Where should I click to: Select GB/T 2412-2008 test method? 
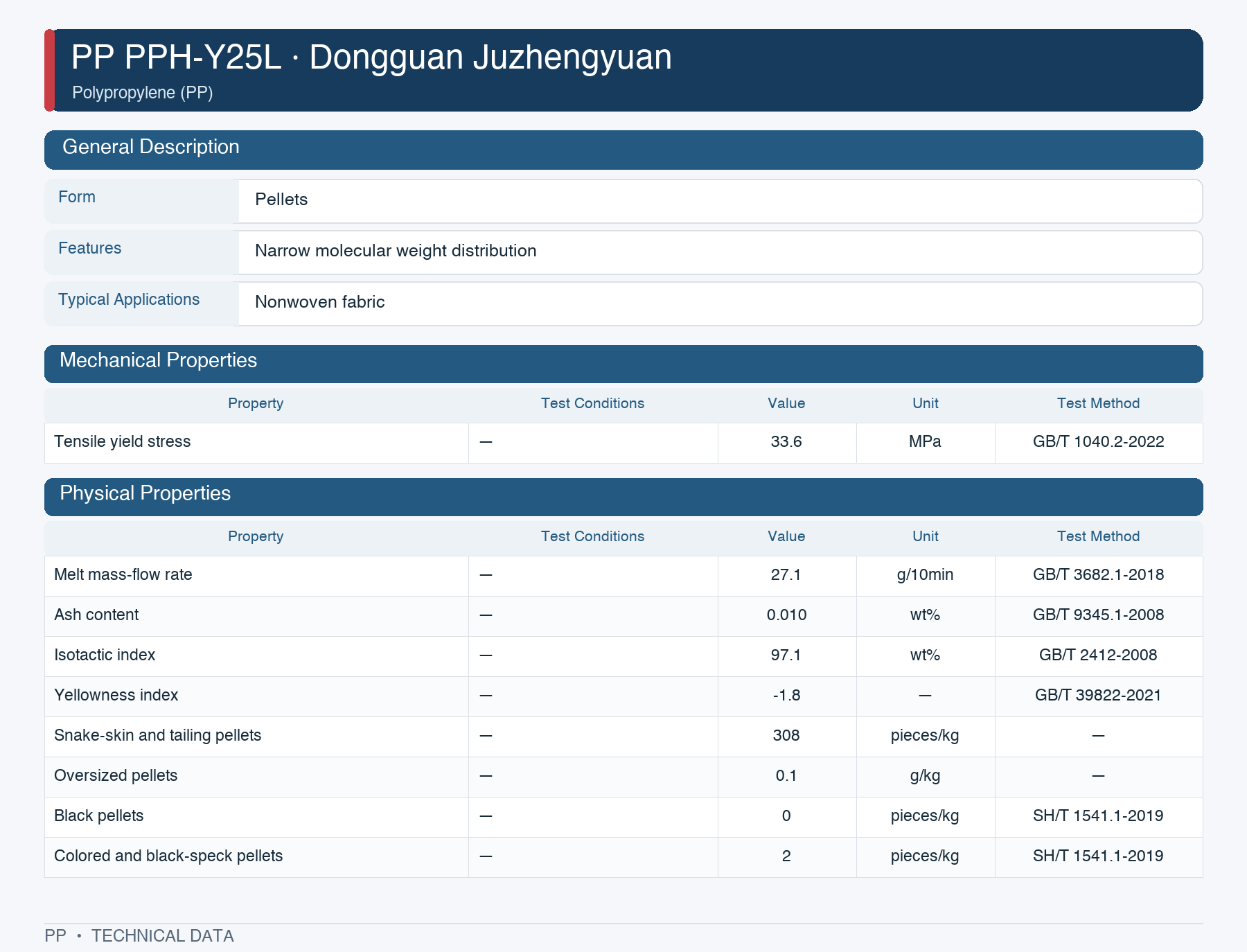(x=1098, y=655)
